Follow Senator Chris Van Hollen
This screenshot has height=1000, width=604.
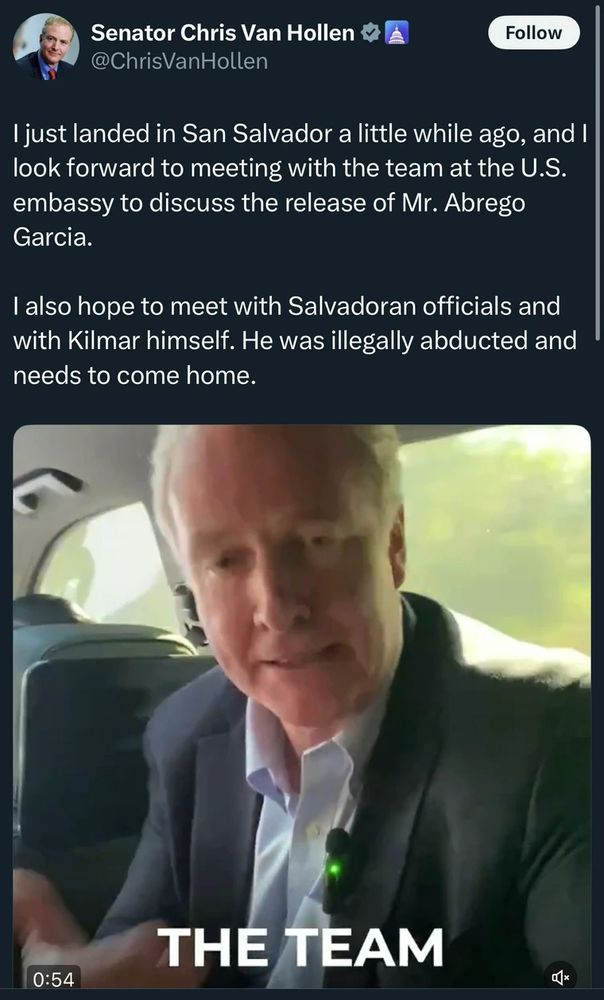pos(534,33)
